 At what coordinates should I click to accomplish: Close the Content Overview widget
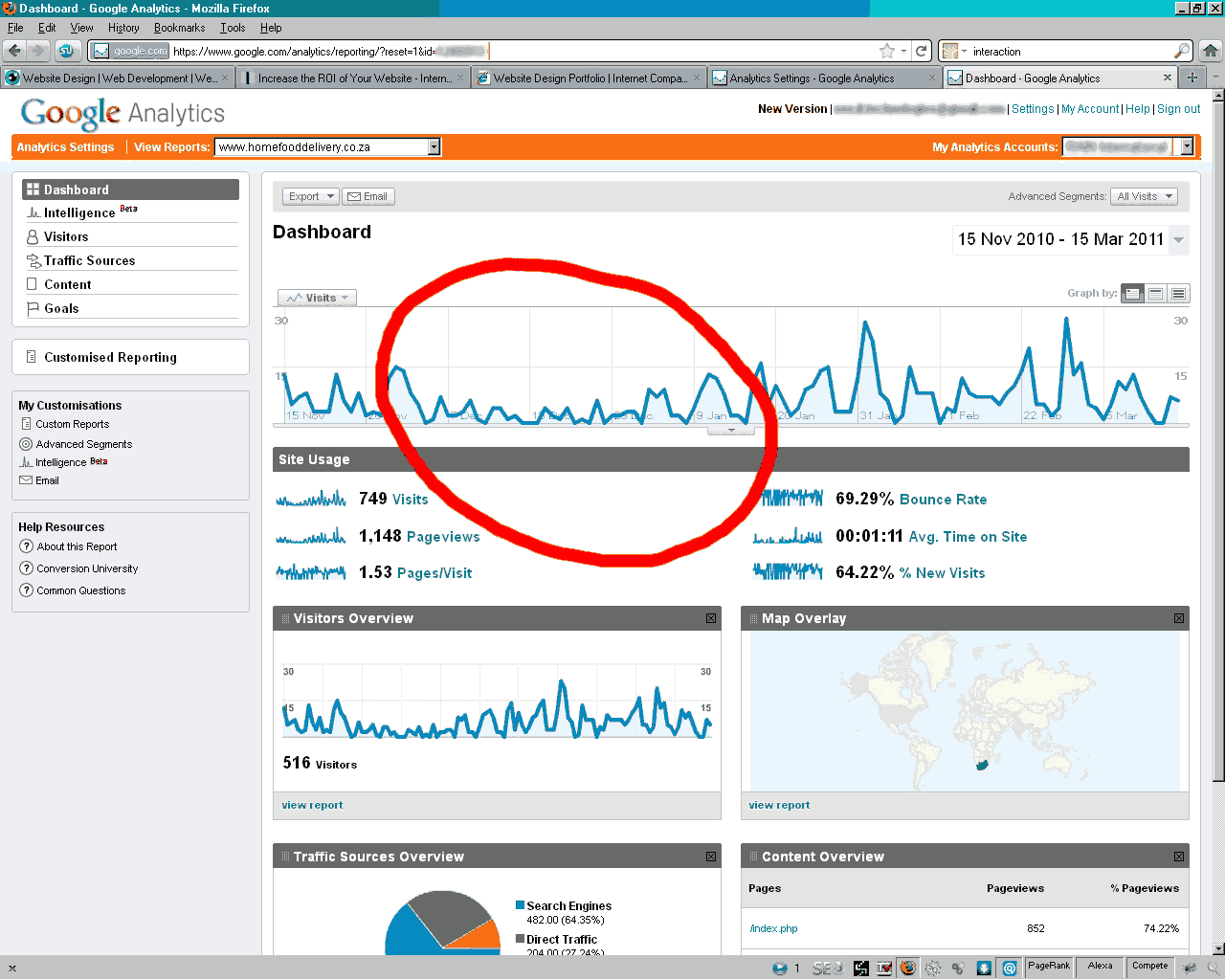[1179, 857]
